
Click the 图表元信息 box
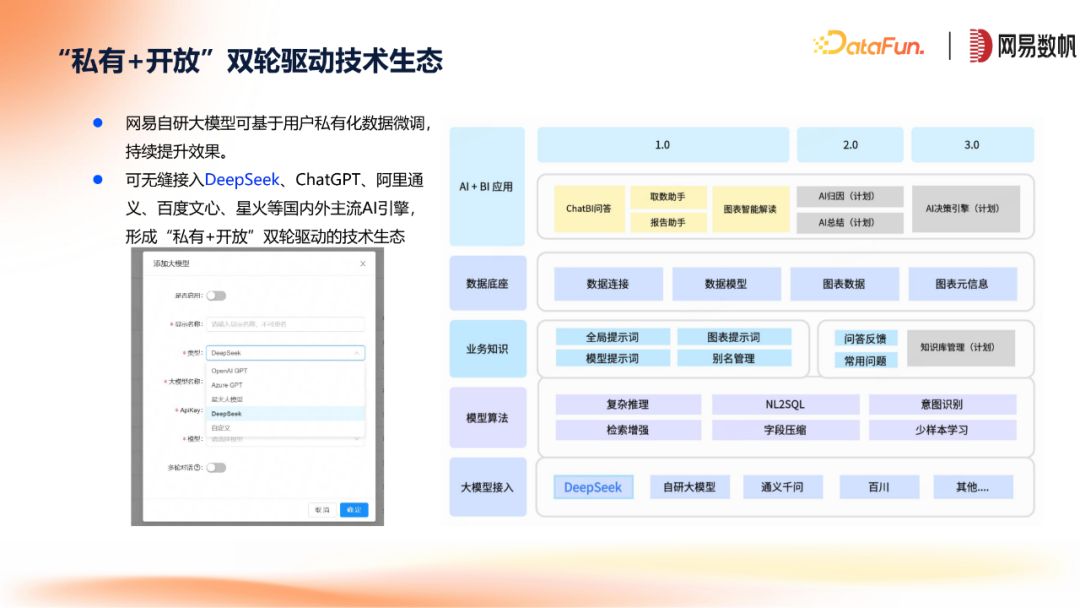tap(962, 284)
